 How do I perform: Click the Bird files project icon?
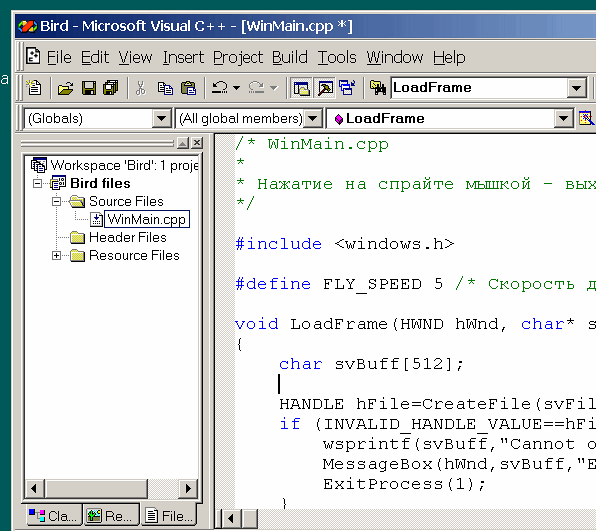pyautogui.click(x=58, y=183)
